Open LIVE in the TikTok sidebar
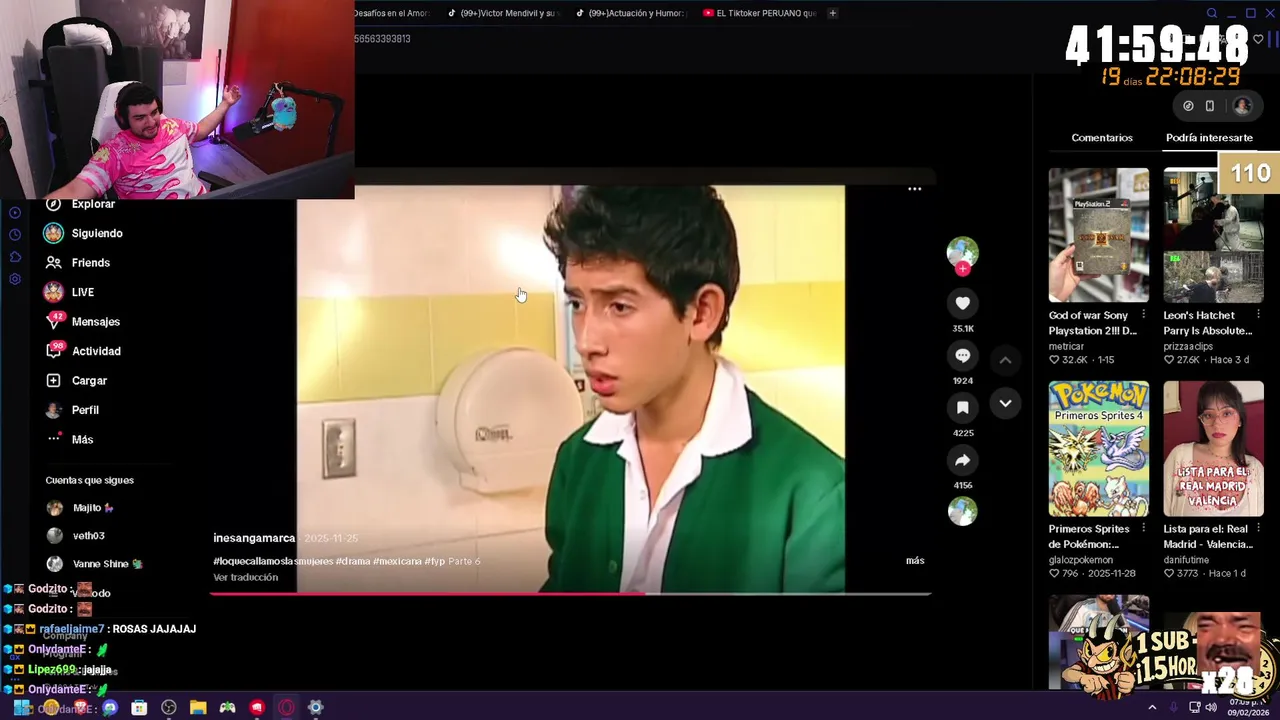This screenshot has height=720, width=1280. coord(69,292)
